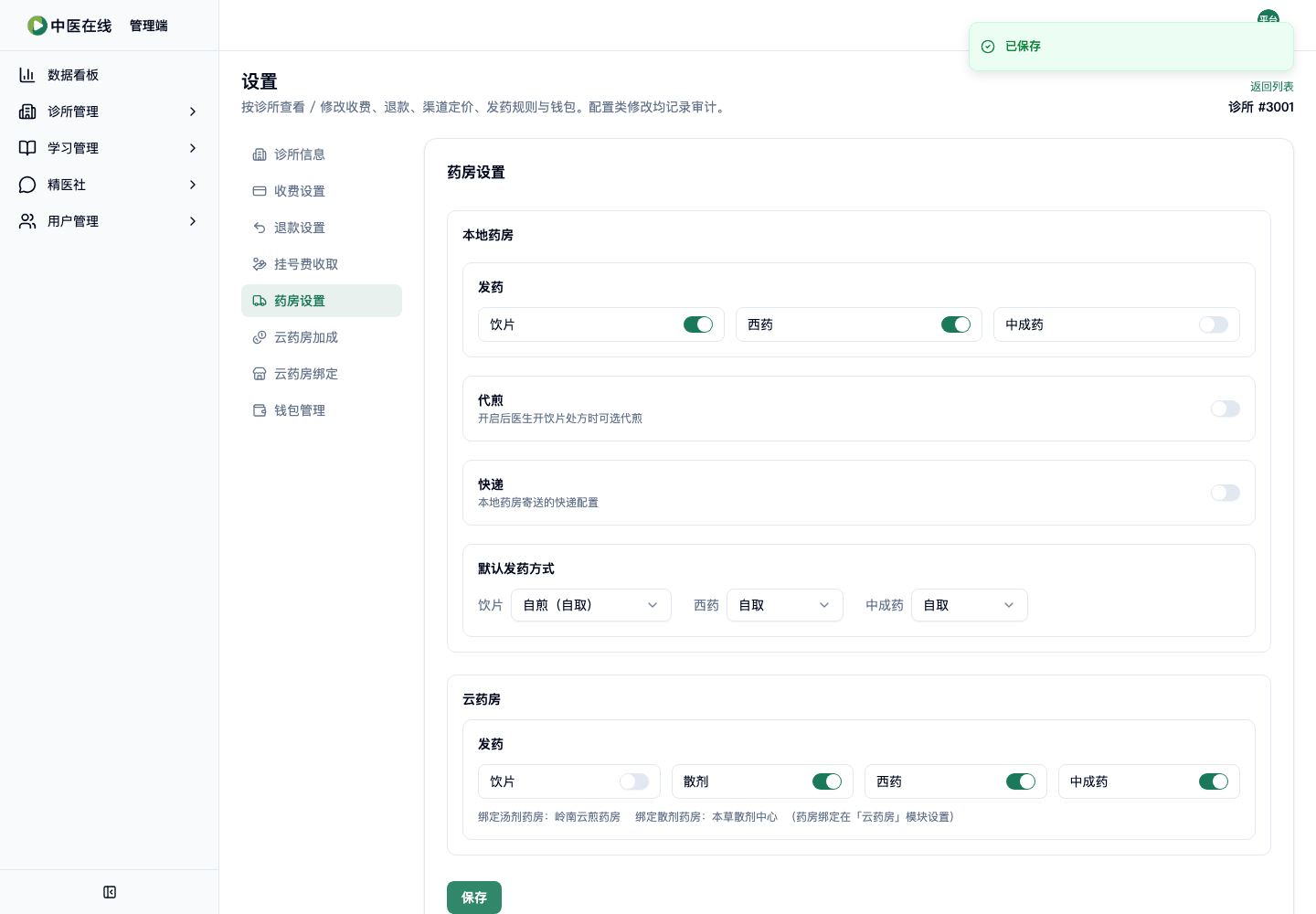Viewport: 1316px width, 914px height.
Task: Click the 精医社 chat bubble icon
Action: (27, 185)
